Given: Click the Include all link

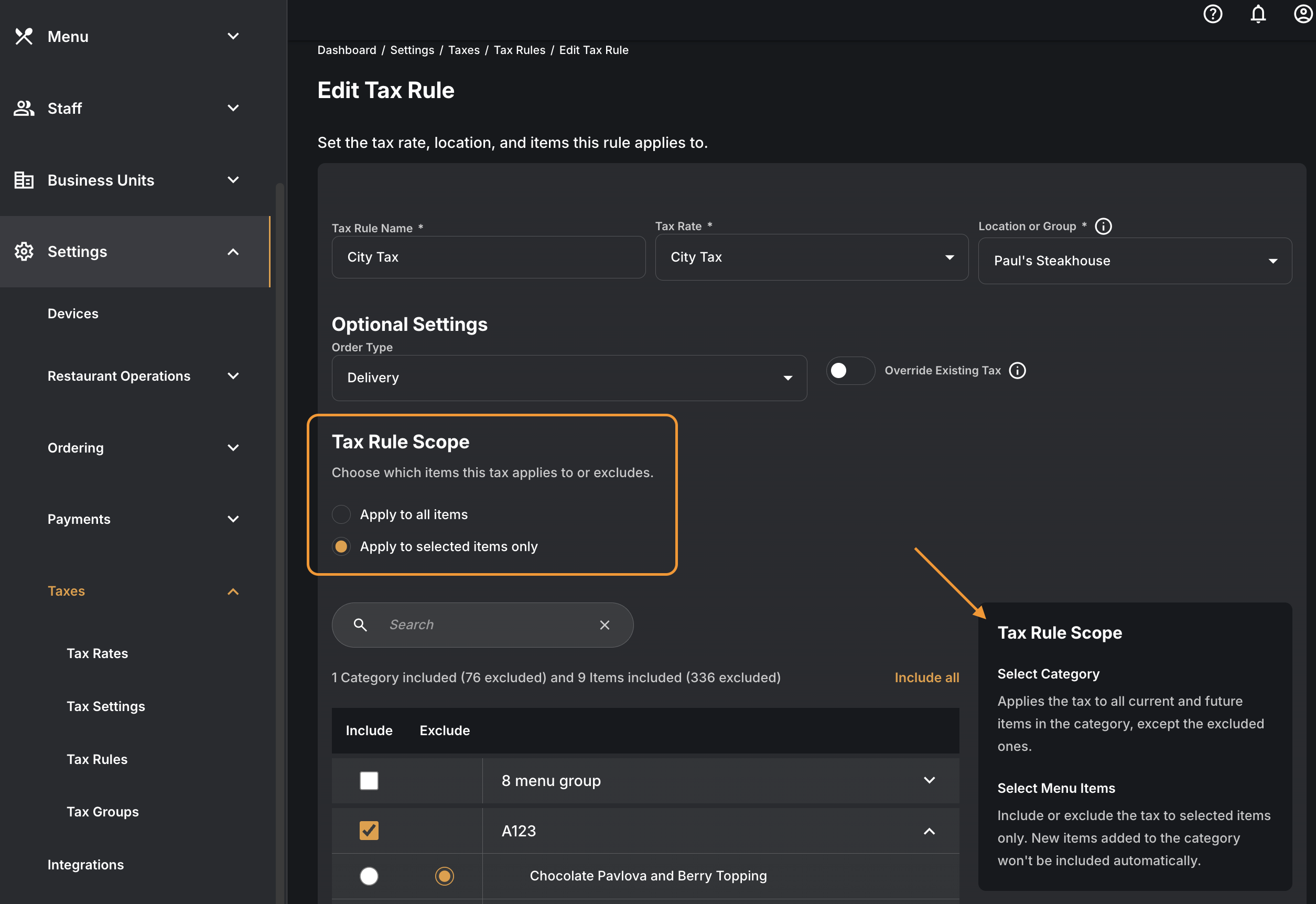Looking at the screenshot, I should [x=926, y=677].
